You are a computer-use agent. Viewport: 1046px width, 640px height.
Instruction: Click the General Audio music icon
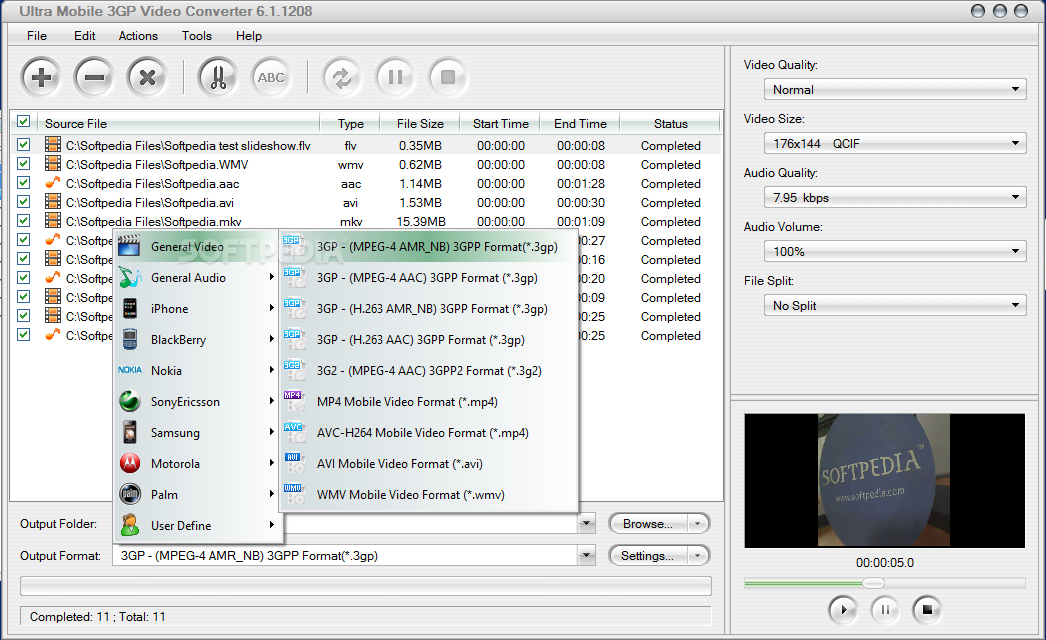[x=129, y=278]
